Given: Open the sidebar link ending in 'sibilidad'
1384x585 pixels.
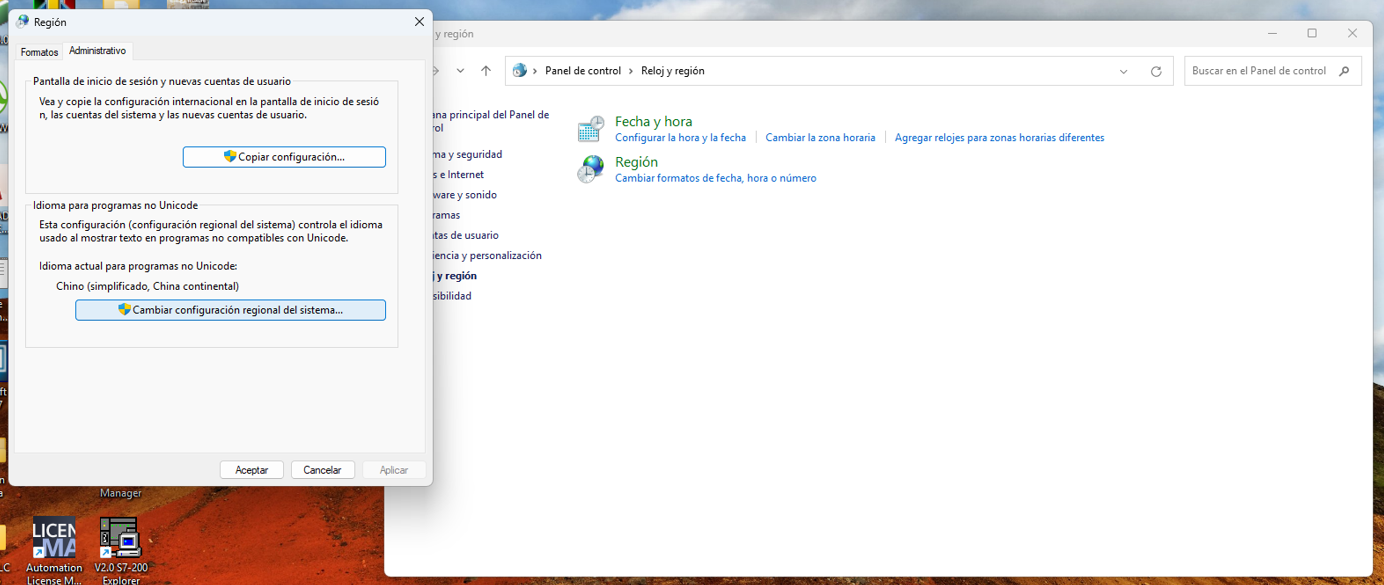Looking at the screenshot, I should point(452,296).
